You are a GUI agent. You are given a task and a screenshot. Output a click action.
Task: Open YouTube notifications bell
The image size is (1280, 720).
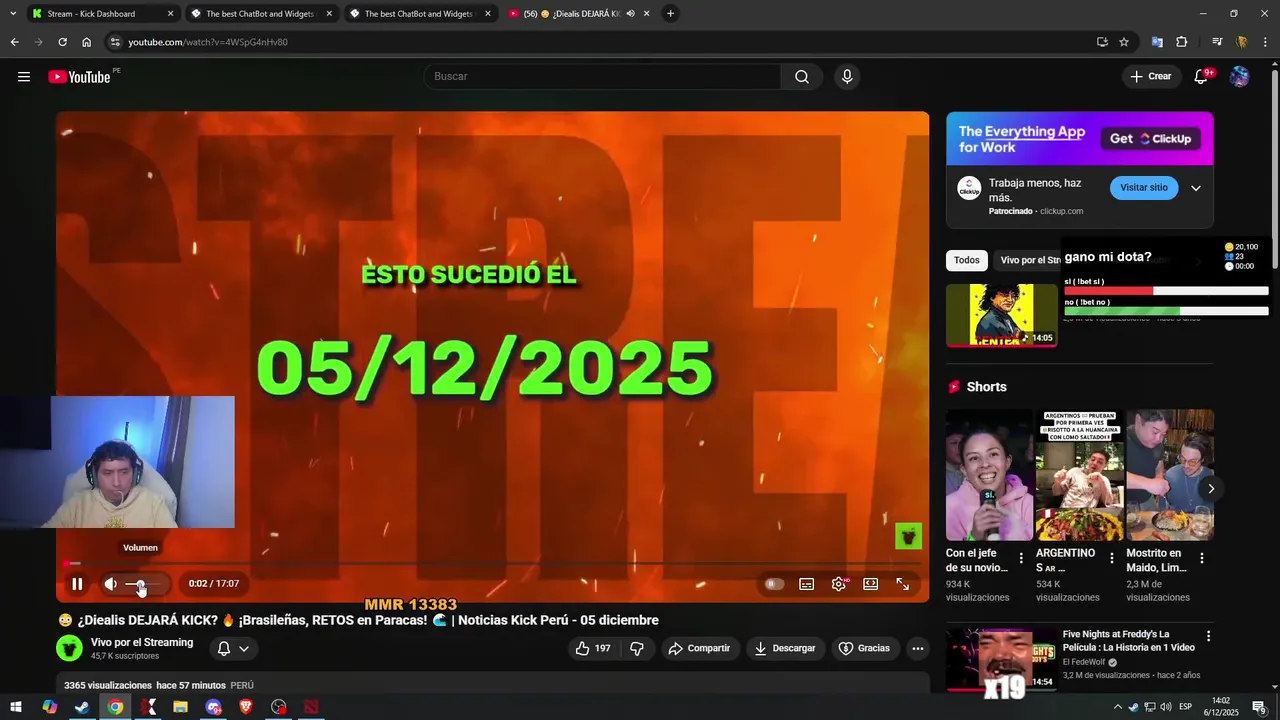click(x=1201, y=77)
